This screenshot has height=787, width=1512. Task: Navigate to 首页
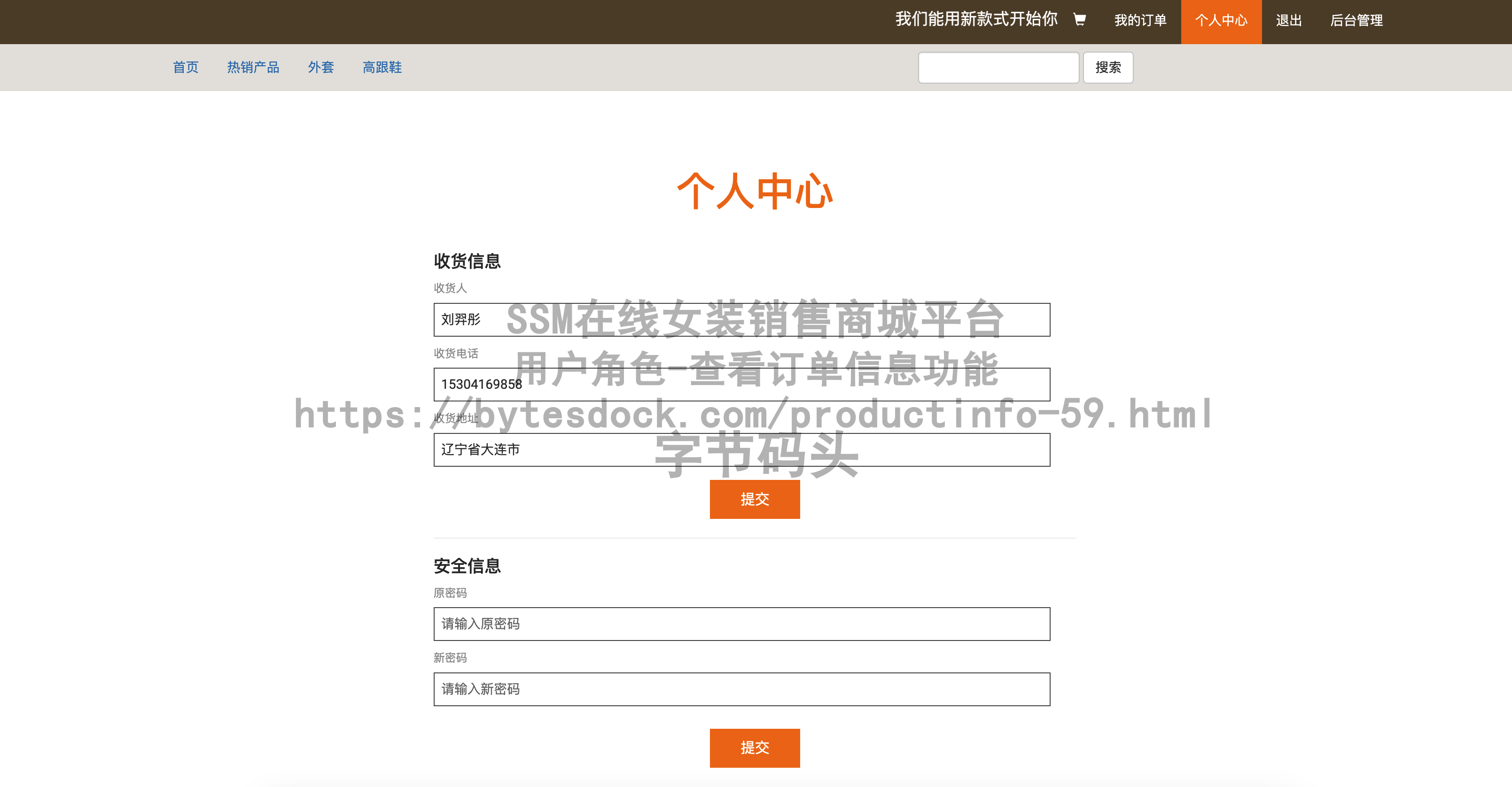(186, 68)
